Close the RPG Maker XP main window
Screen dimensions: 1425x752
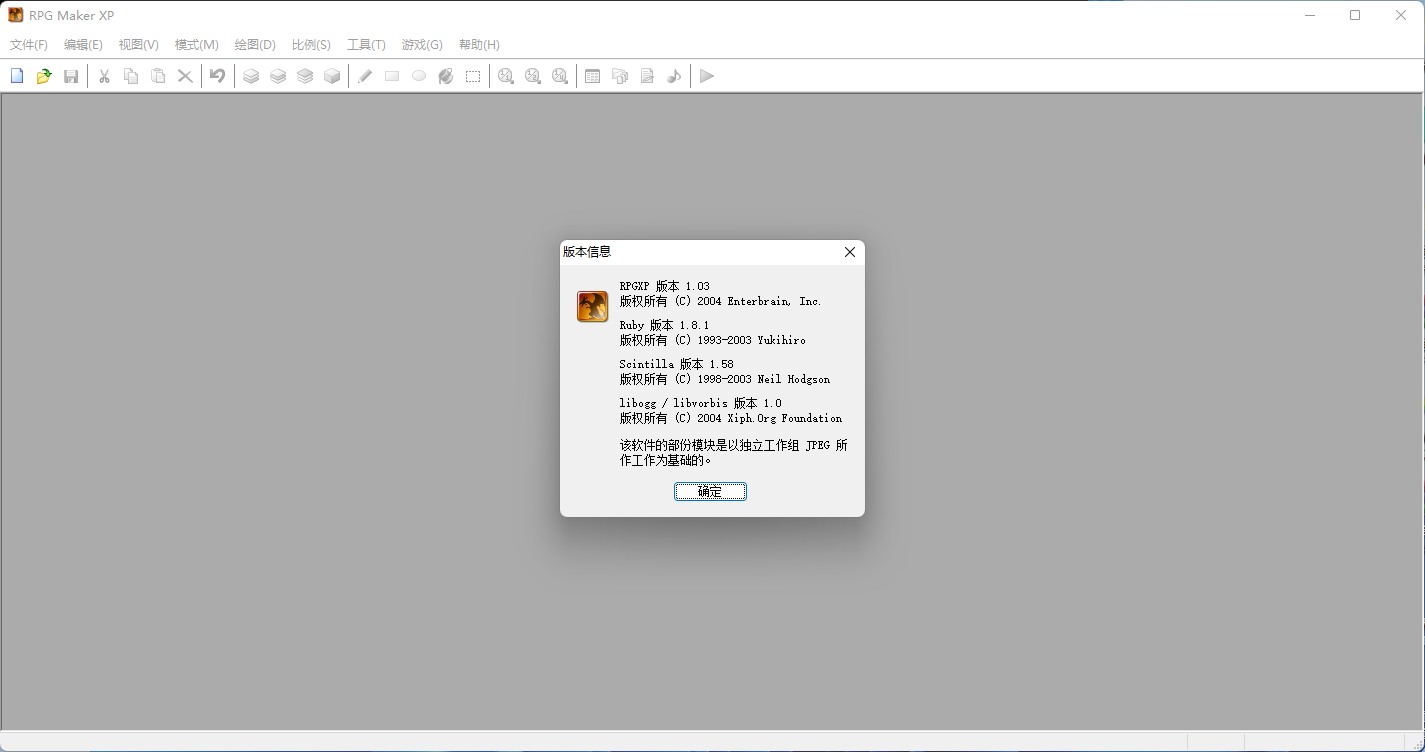1401,15
